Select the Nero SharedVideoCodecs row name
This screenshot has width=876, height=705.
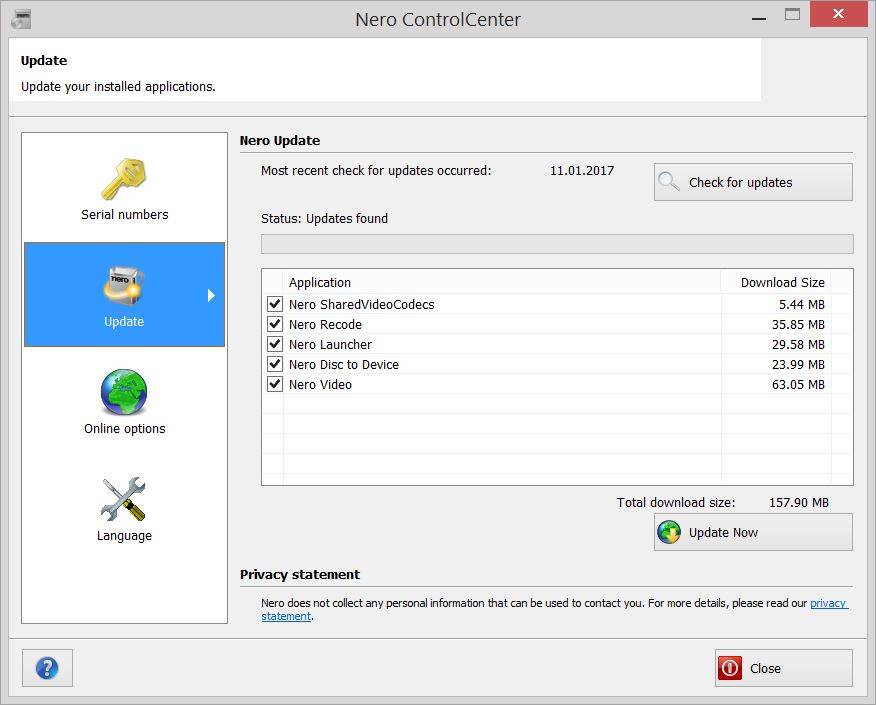pos(361,304)
